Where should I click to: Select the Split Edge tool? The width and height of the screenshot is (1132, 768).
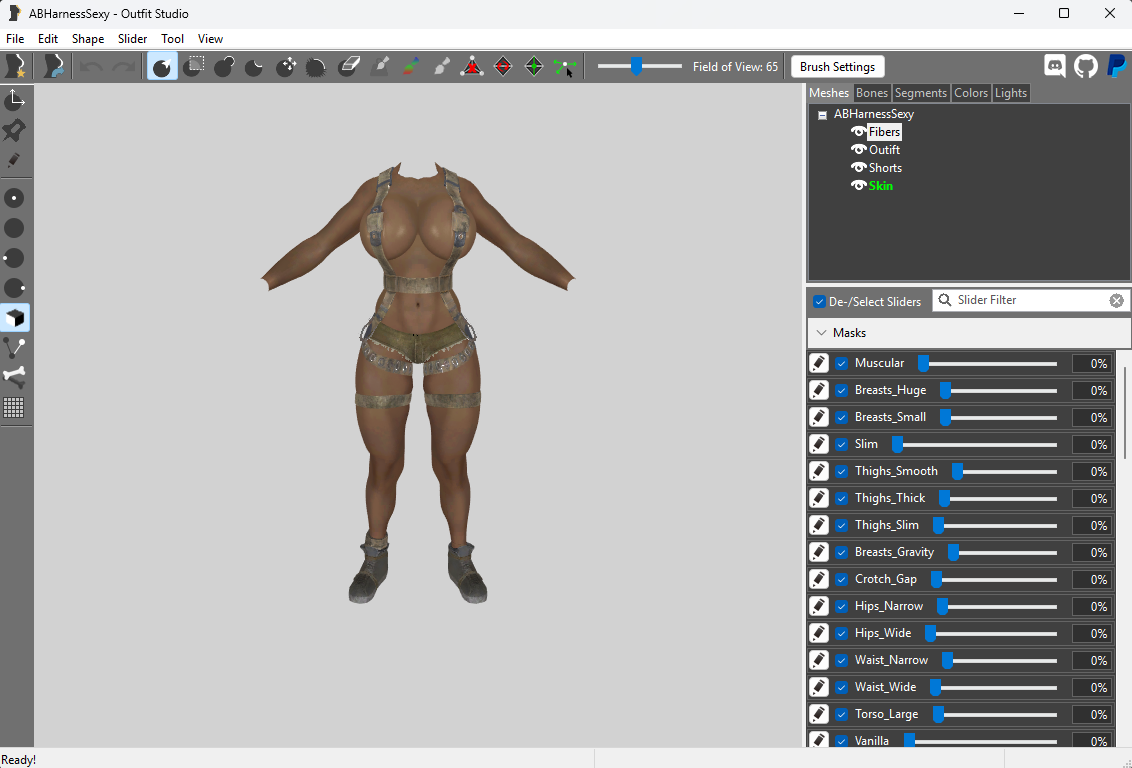[x=534, y=66]
